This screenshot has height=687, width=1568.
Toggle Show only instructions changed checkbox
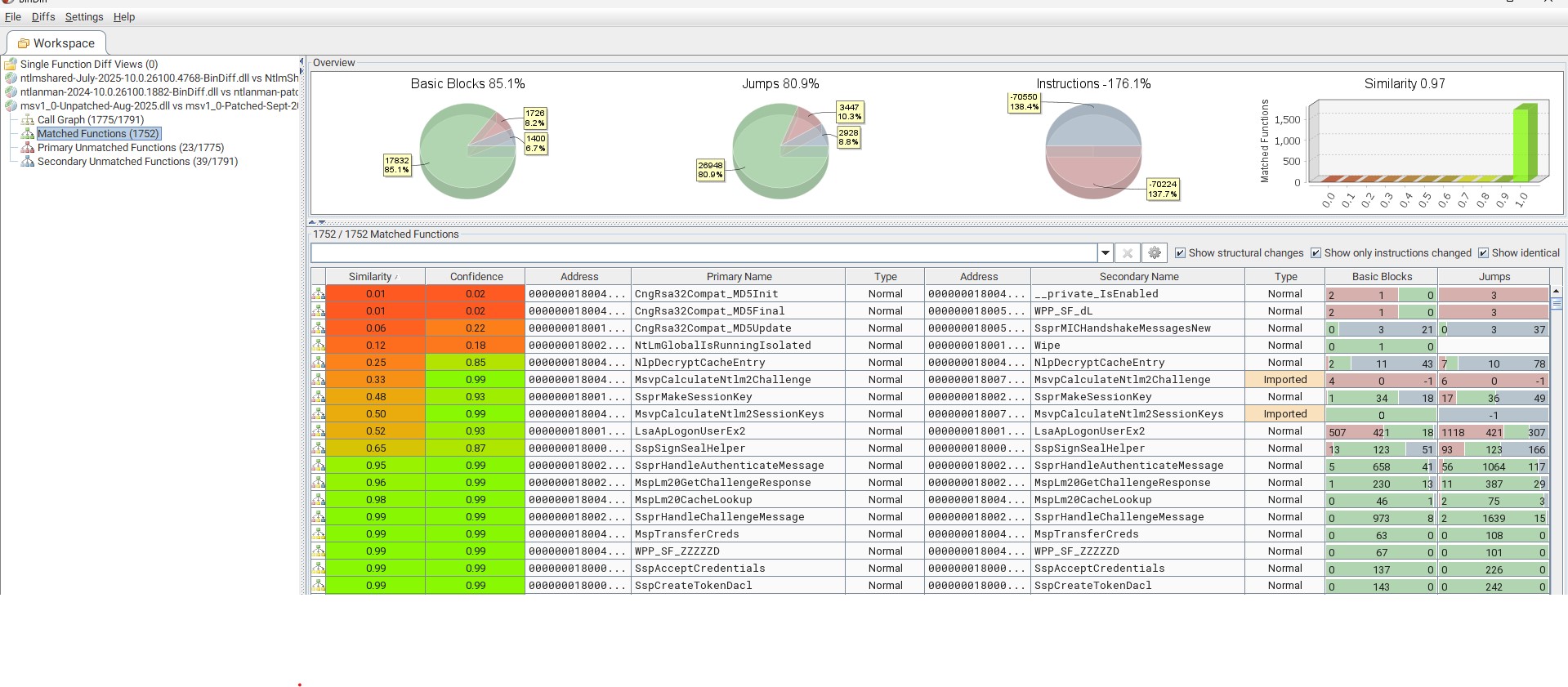pos(1316,253)
